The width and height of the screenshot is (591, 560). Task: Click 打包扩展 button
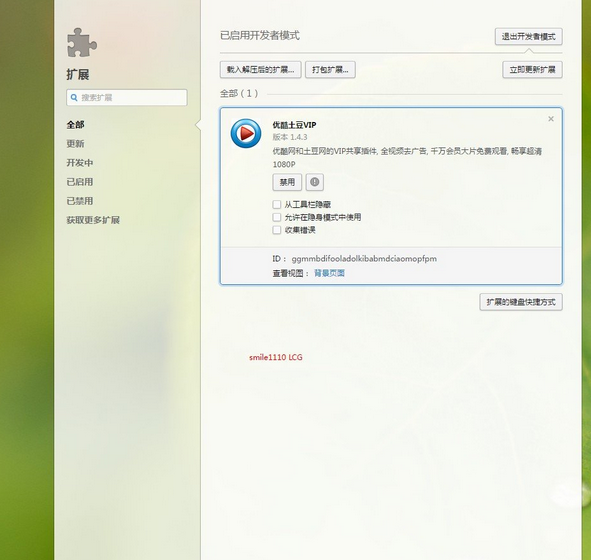pyautogui.click(x=330, y=70)
